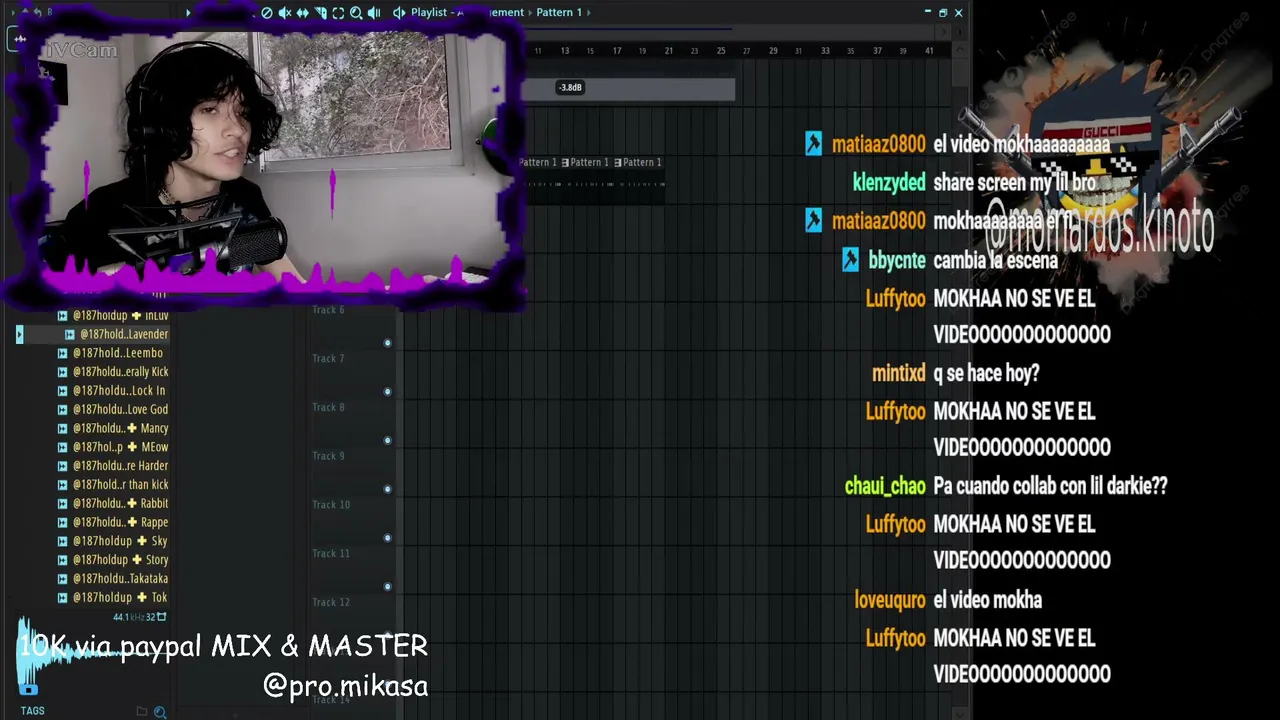Select the '@187holdu.. Rappe' sample
Image resolution: width=1280 pixels, height=720 pixels.
point(120,522)
